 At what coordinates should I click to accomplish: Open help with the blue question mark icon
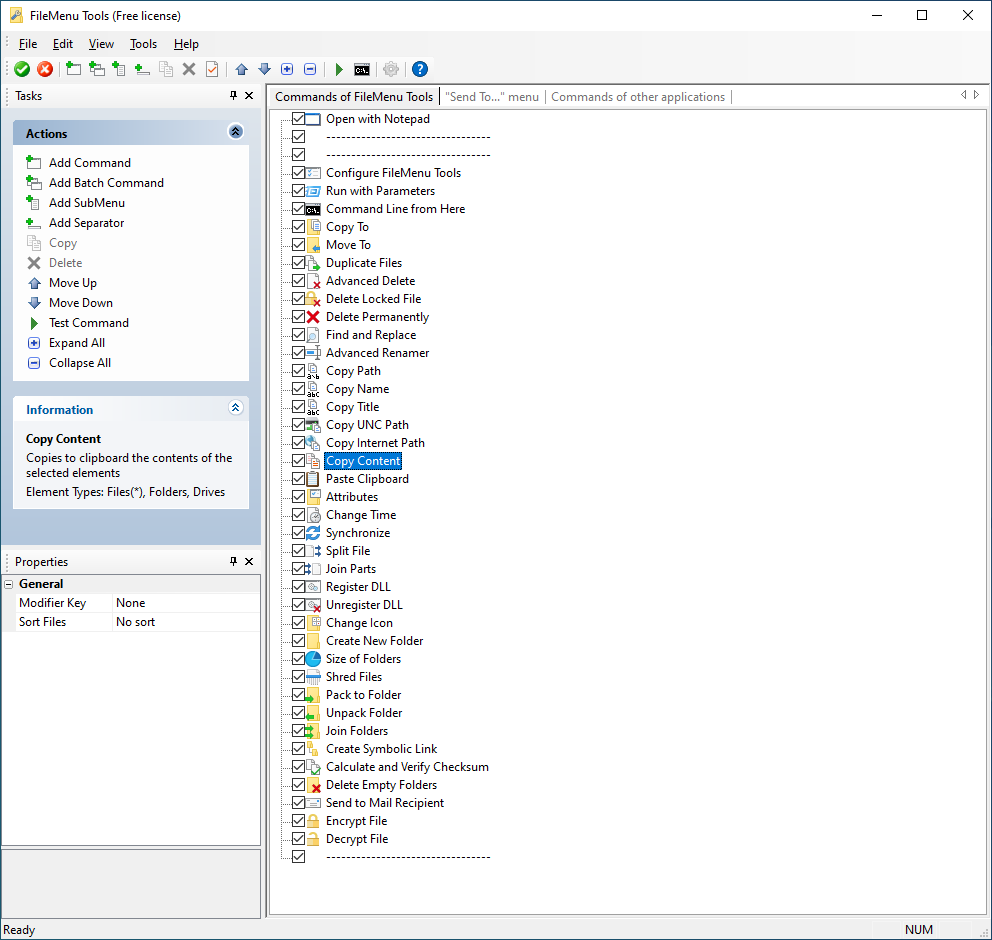pyautogui.click(x=419, y=69)
